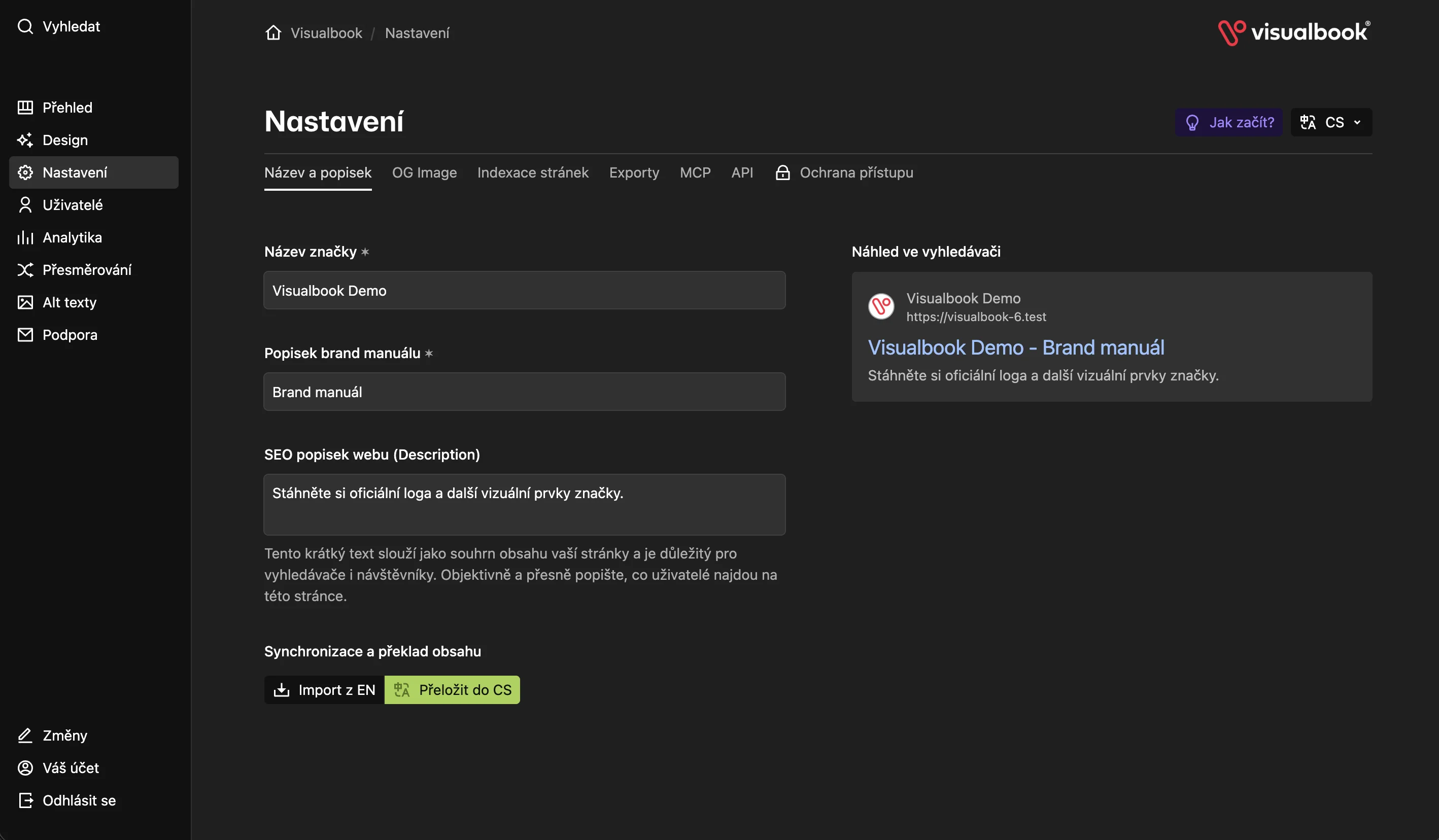
Task: Click the Váš účet avatar icon
Action: 25,768
